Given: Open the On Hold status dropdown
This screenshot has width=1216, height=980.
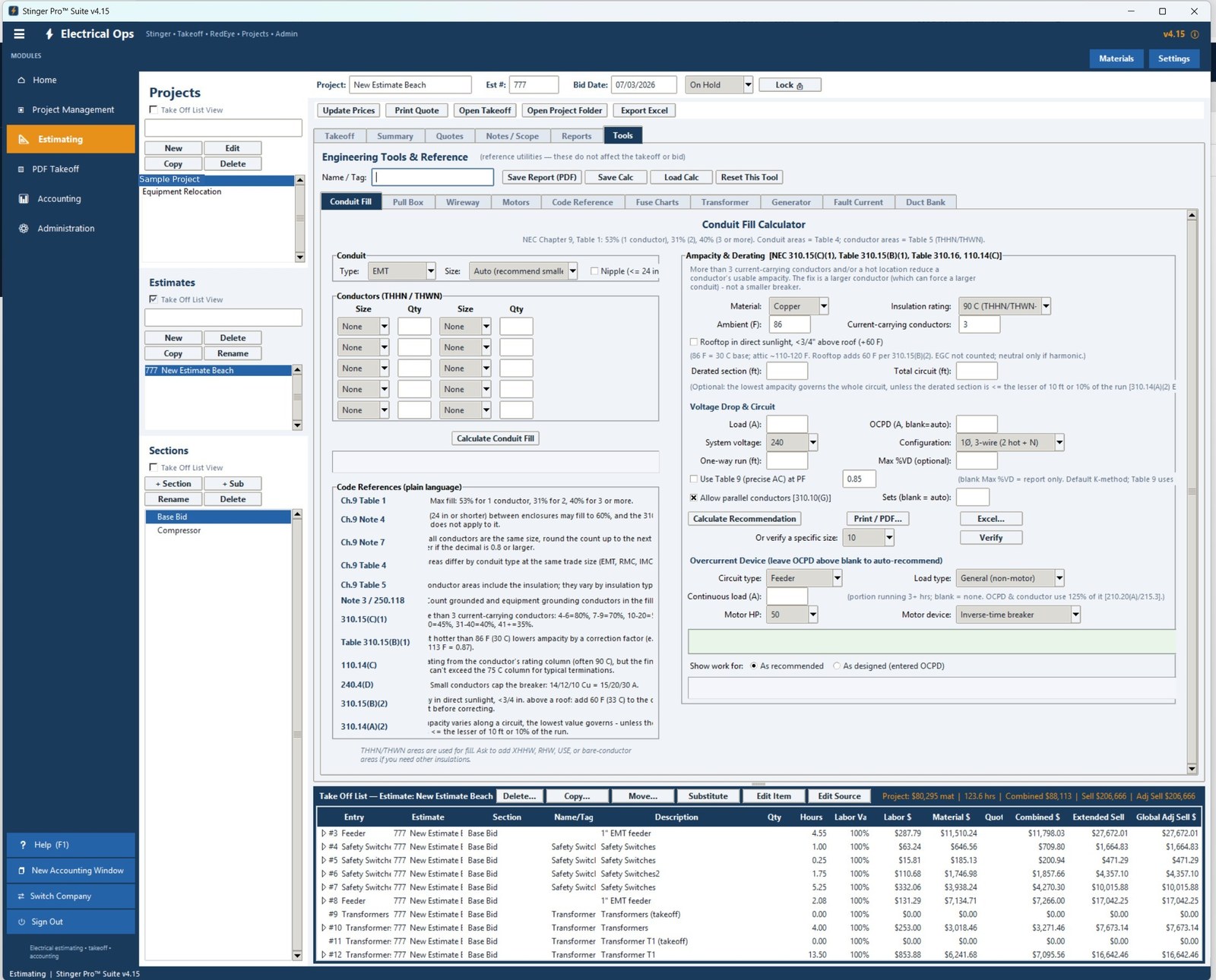Looking at the screenshot, I should coord(748,85).
